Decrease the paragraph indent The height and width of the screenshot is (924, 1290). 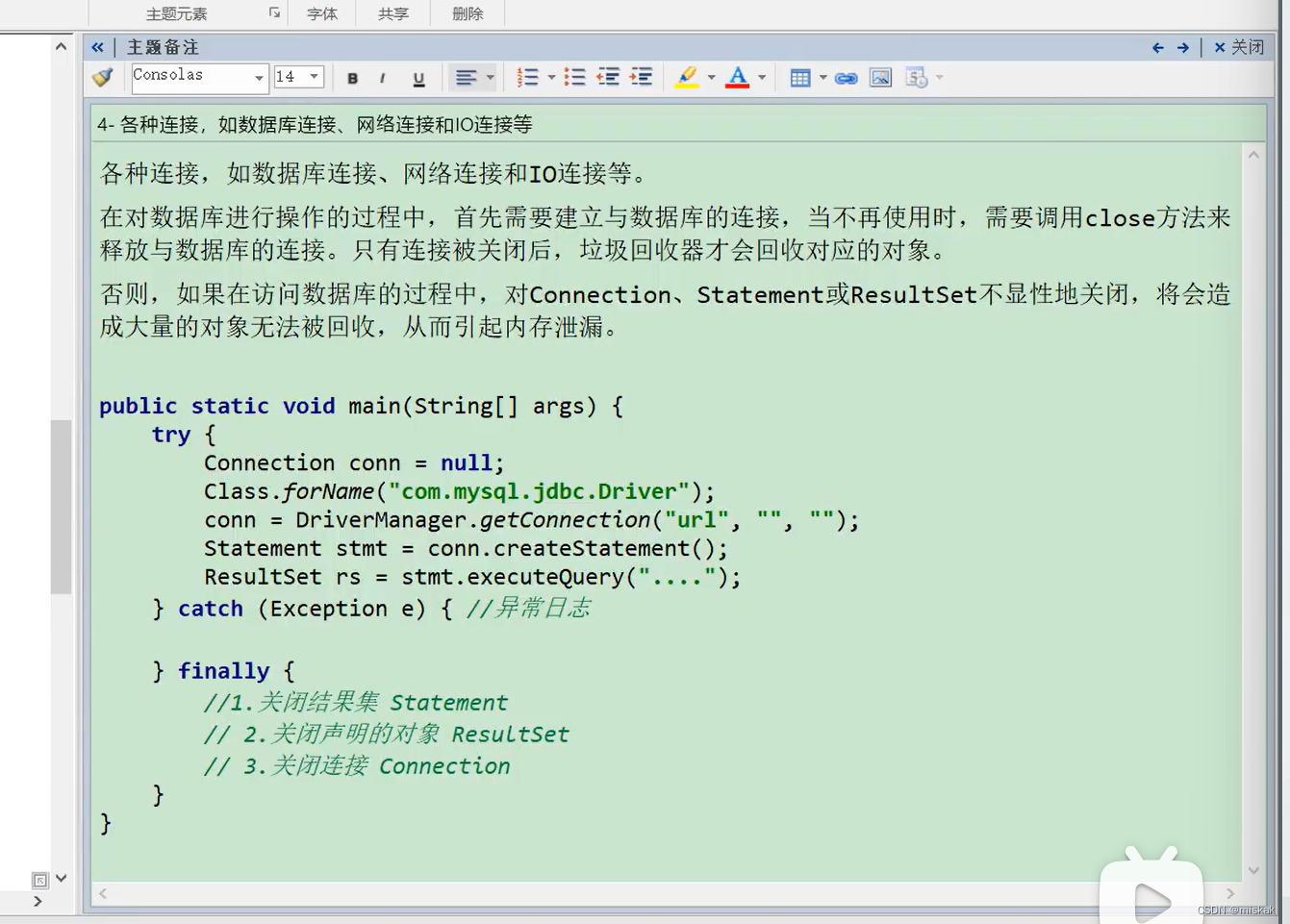608,78
